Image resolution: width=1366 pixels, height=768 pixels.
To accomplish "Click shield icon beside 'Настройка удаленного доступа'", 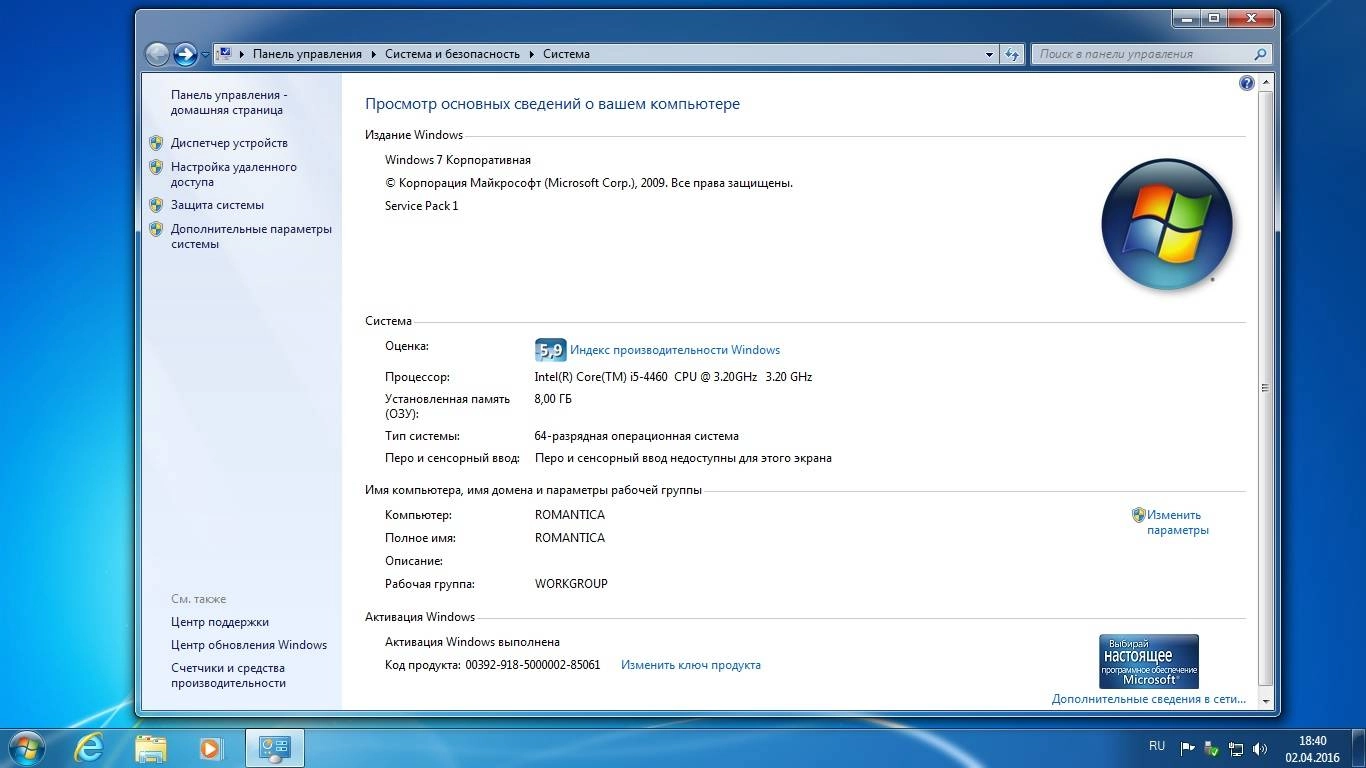I will pos(156,167).
